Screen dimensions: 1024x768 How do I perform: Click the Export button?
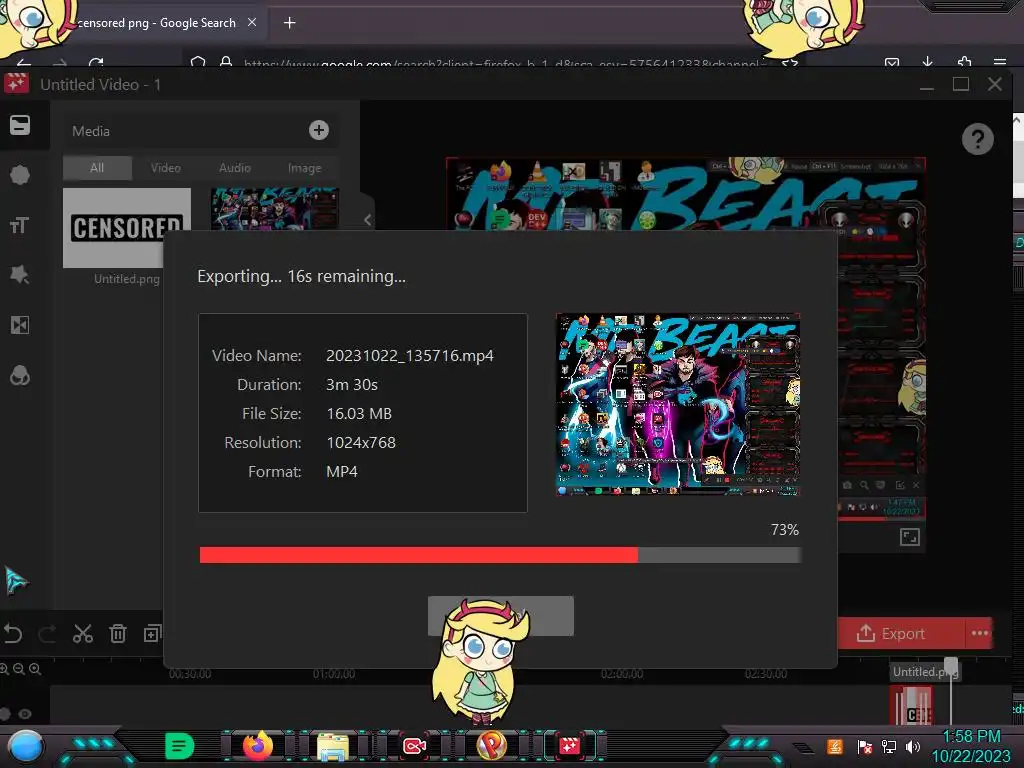pos(901,633)
